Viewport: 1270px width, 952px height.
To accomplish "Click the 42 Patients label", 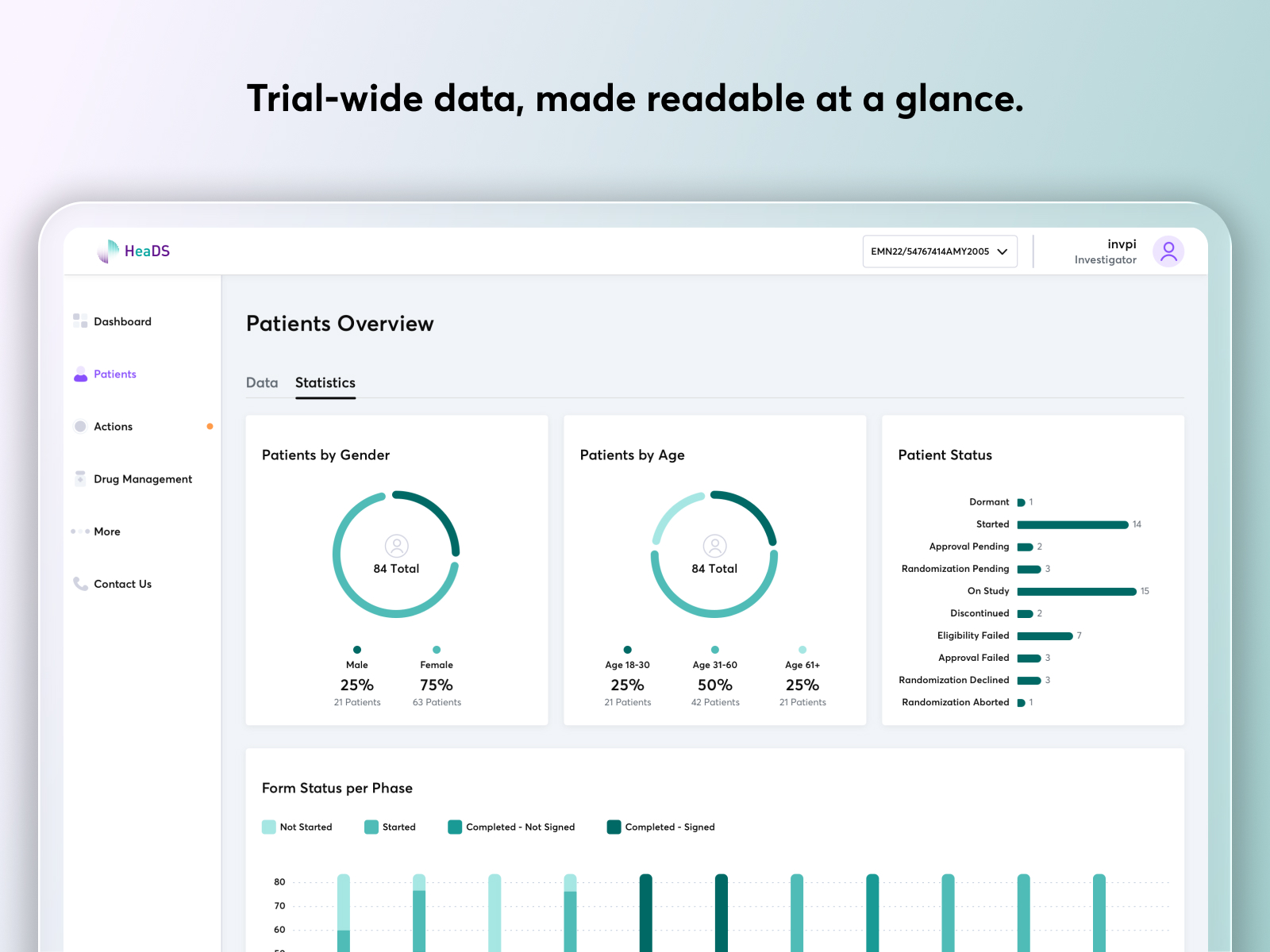I will click(x=715, y=702).
